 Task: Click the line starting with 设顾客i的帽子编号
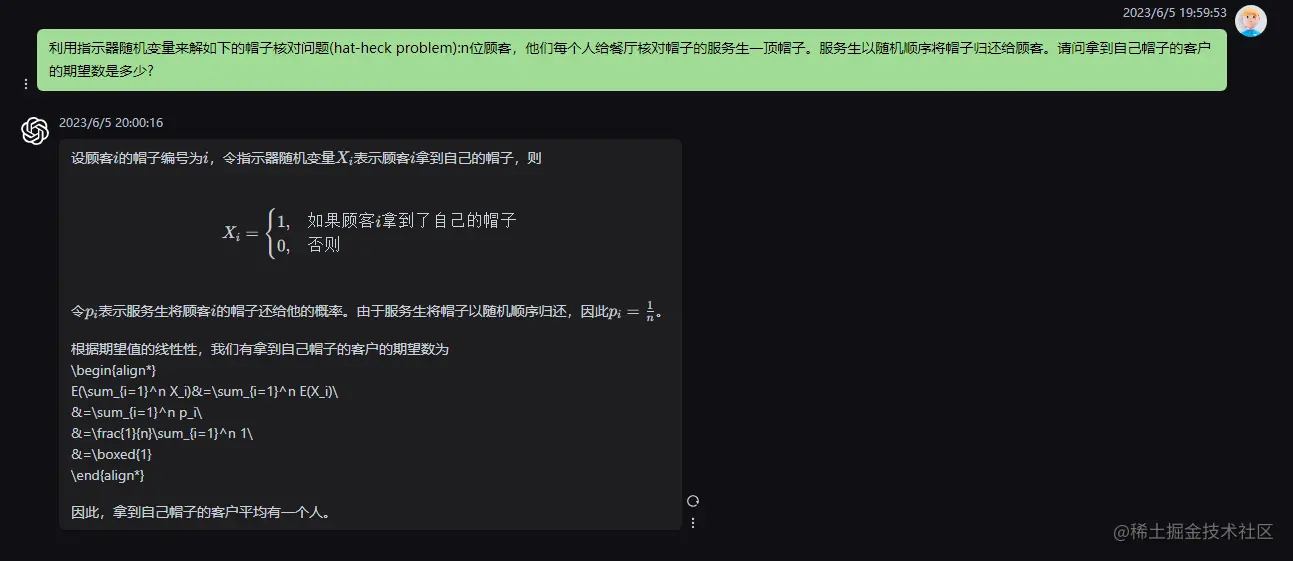coord(306,158)
